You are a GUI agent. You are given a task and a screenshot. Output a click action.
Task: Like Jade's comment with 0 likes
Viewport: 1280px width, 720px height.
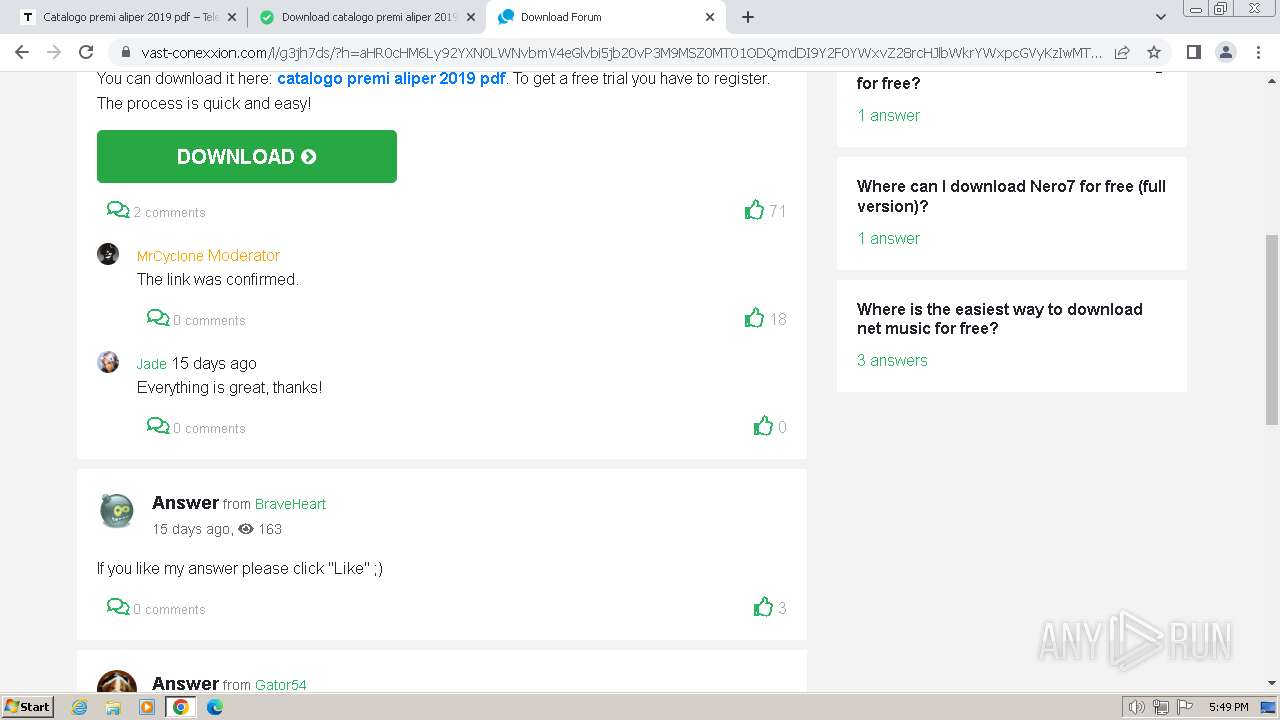pyautogui.click(x=763, y=426)
